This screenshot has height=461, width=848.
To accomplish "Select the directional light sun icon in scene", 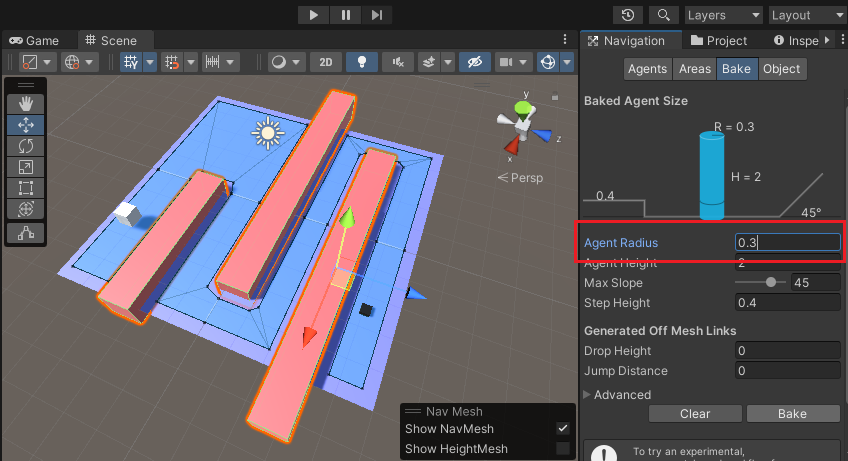I will coord(268,133).
